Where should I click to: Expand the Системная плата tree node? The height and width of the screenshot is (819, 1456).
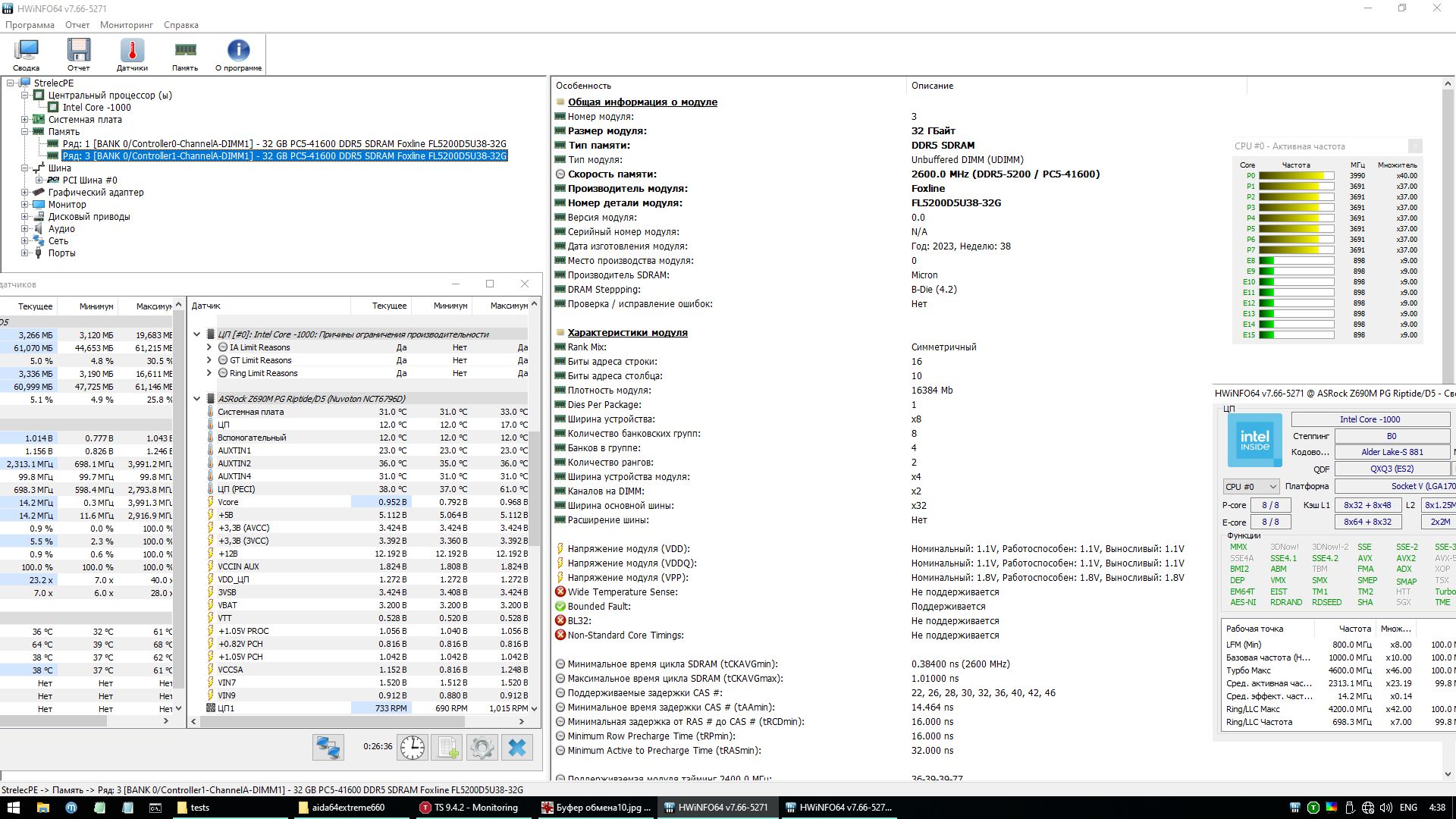(x=24, y=120)
